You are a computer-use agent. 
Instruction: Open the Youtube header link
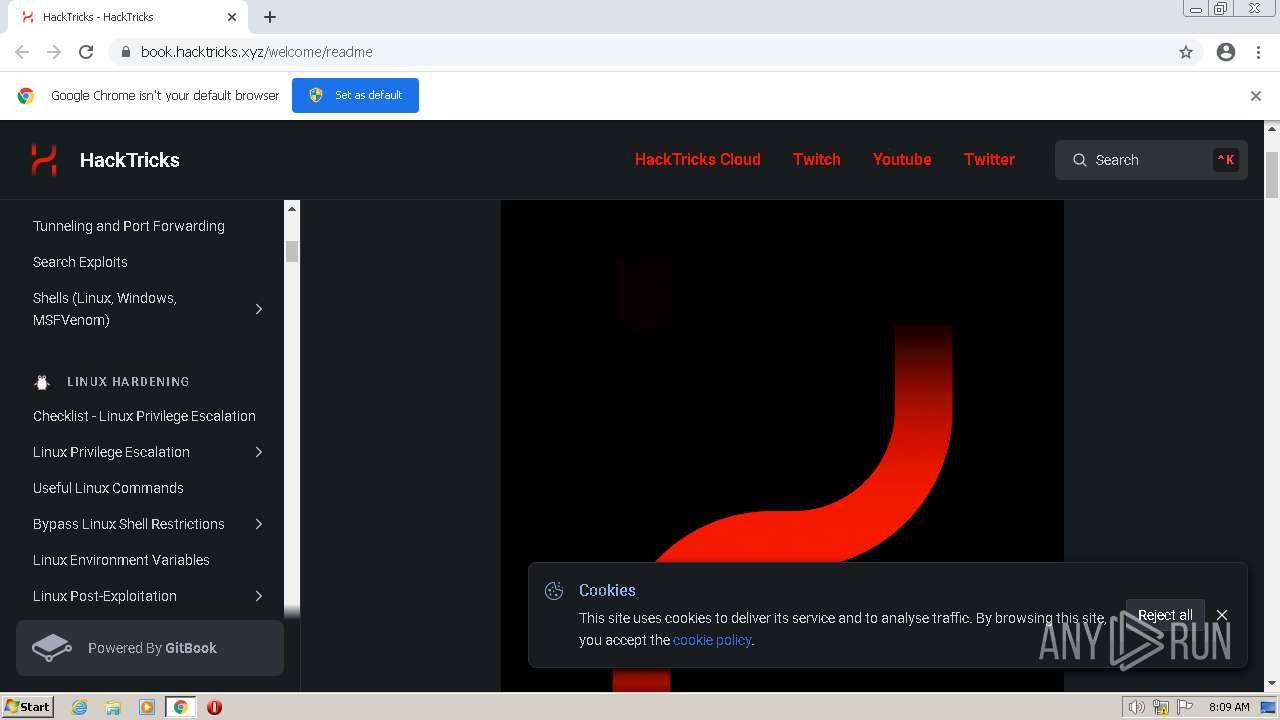point(902,159)
